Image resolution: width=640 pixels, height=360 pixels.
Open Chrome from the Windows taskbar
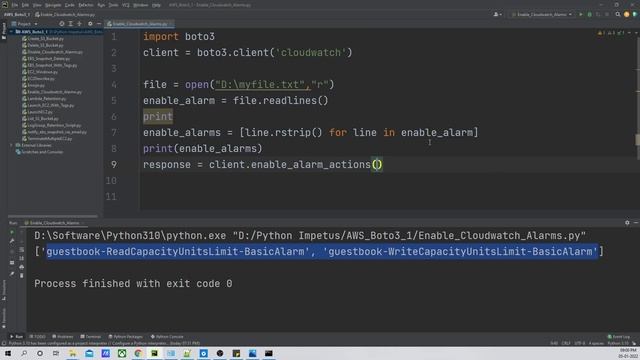click(138, 353)
